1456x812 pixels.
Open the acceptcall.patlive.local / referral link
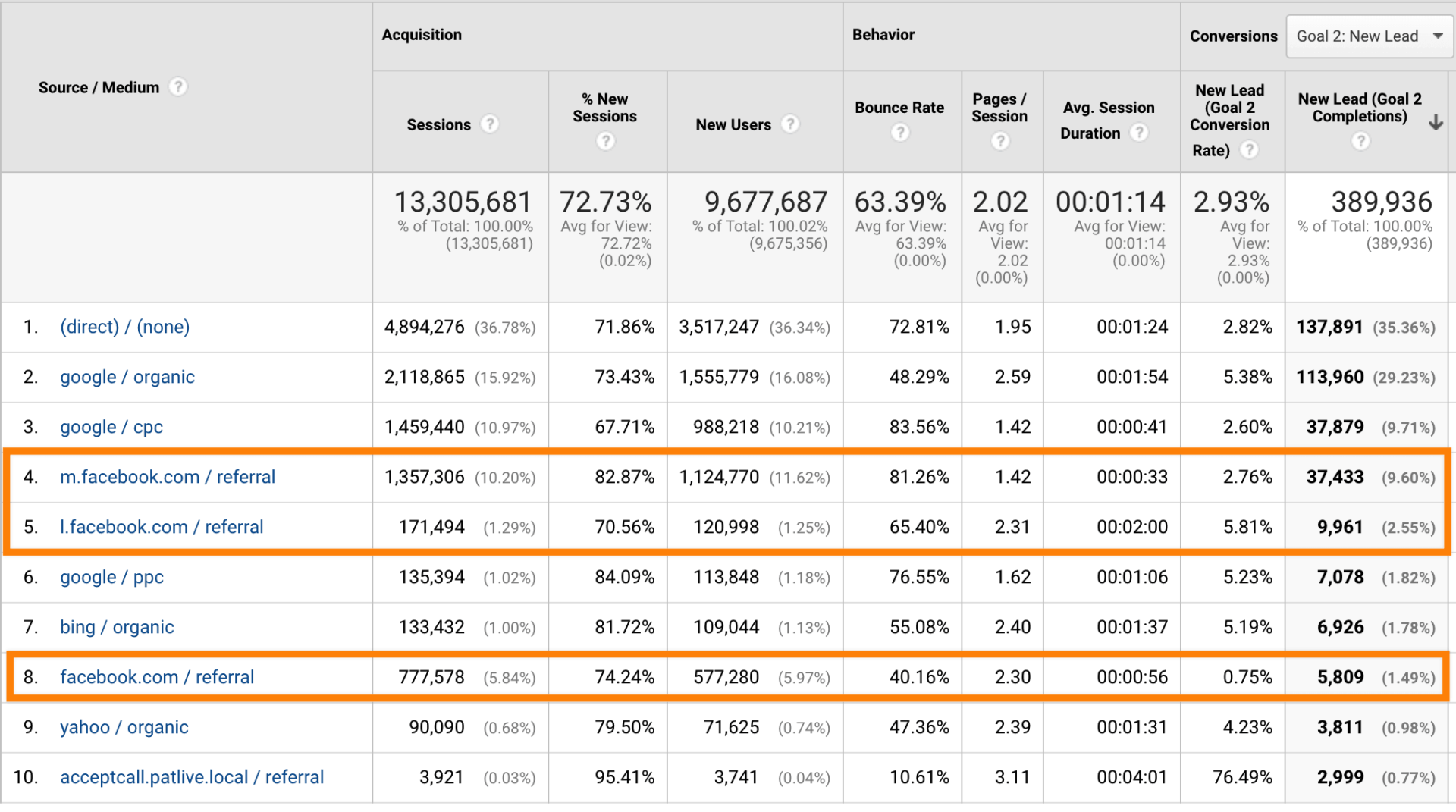pos(192,777)
